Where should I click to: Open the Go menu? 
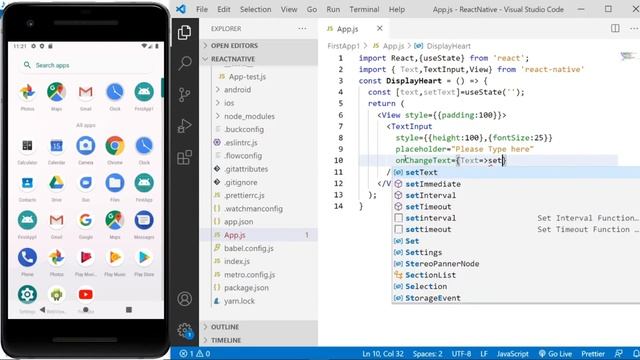tap(311, 9)
